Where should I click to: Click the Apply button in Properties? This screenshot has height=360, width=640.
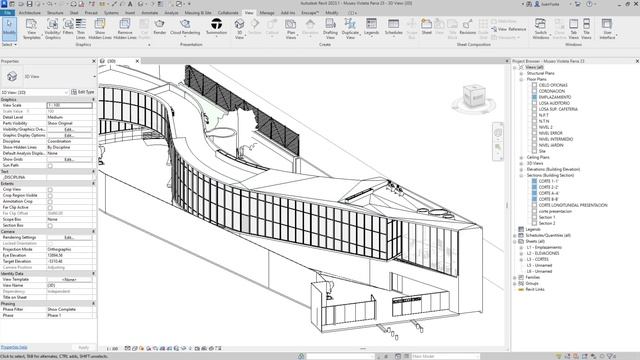(x=84, y=347)
